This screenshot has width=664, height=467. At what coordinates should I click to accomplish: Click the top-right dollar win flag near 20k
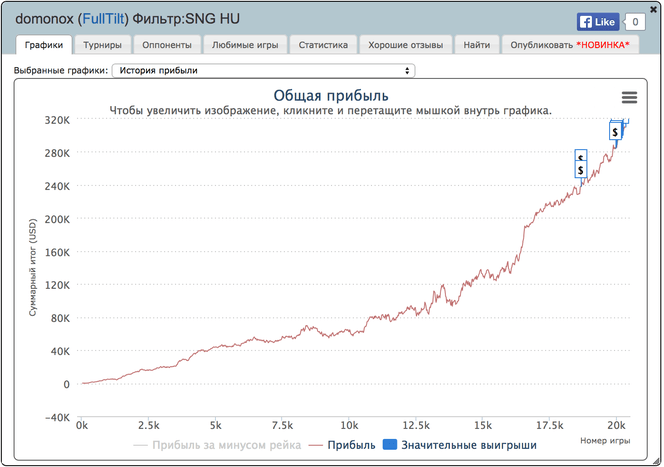pos(615,132)
